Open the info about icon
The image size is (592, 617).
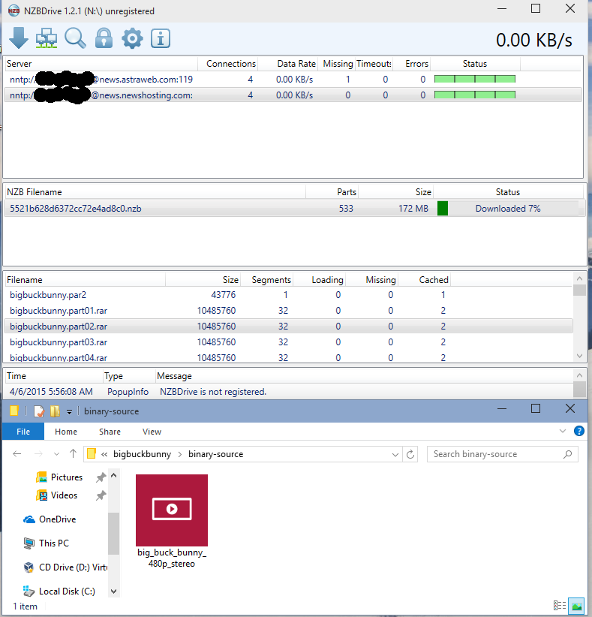click(x=160, y=38)
